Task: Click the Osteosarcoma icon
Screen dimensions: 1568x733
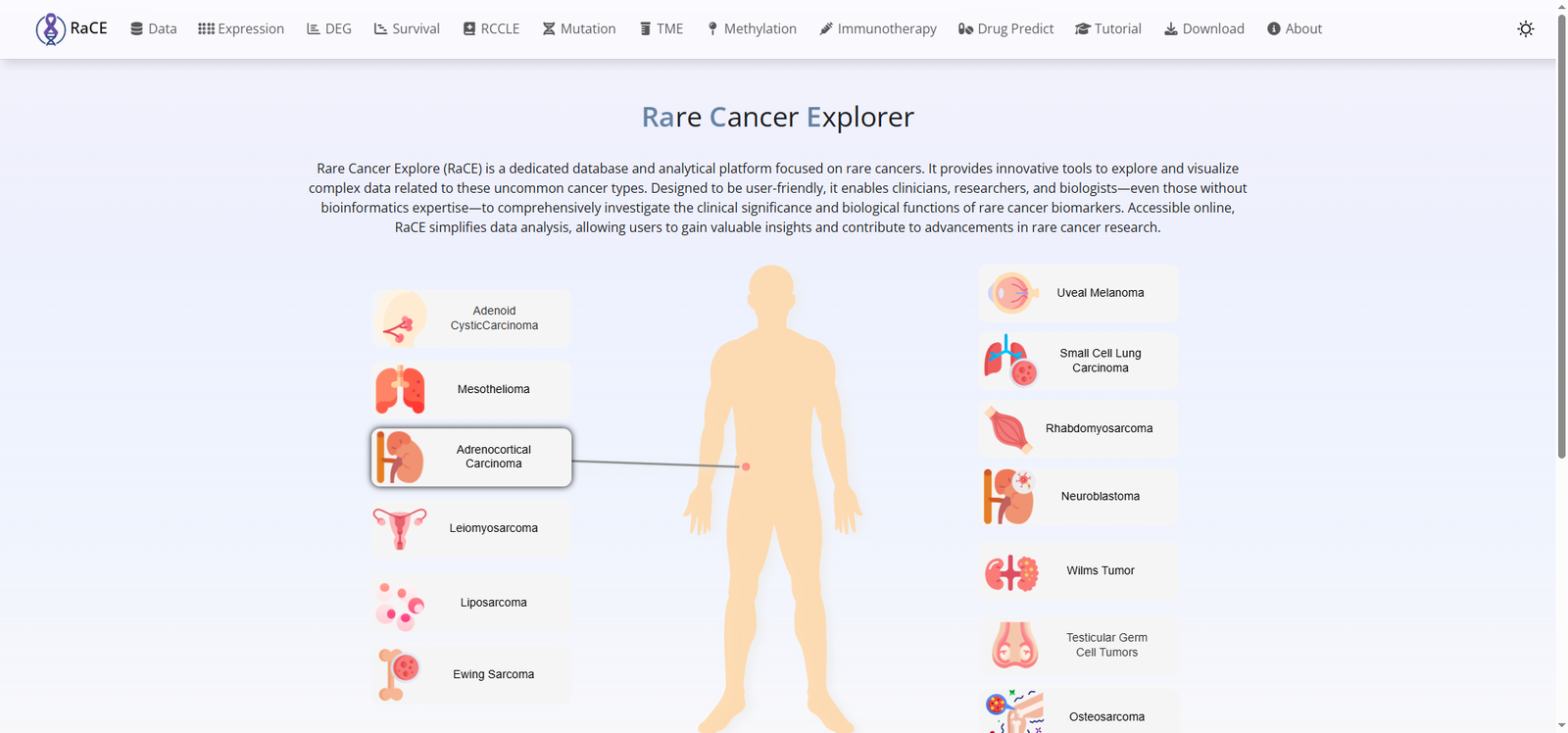Action: (x=1014, y=713)
